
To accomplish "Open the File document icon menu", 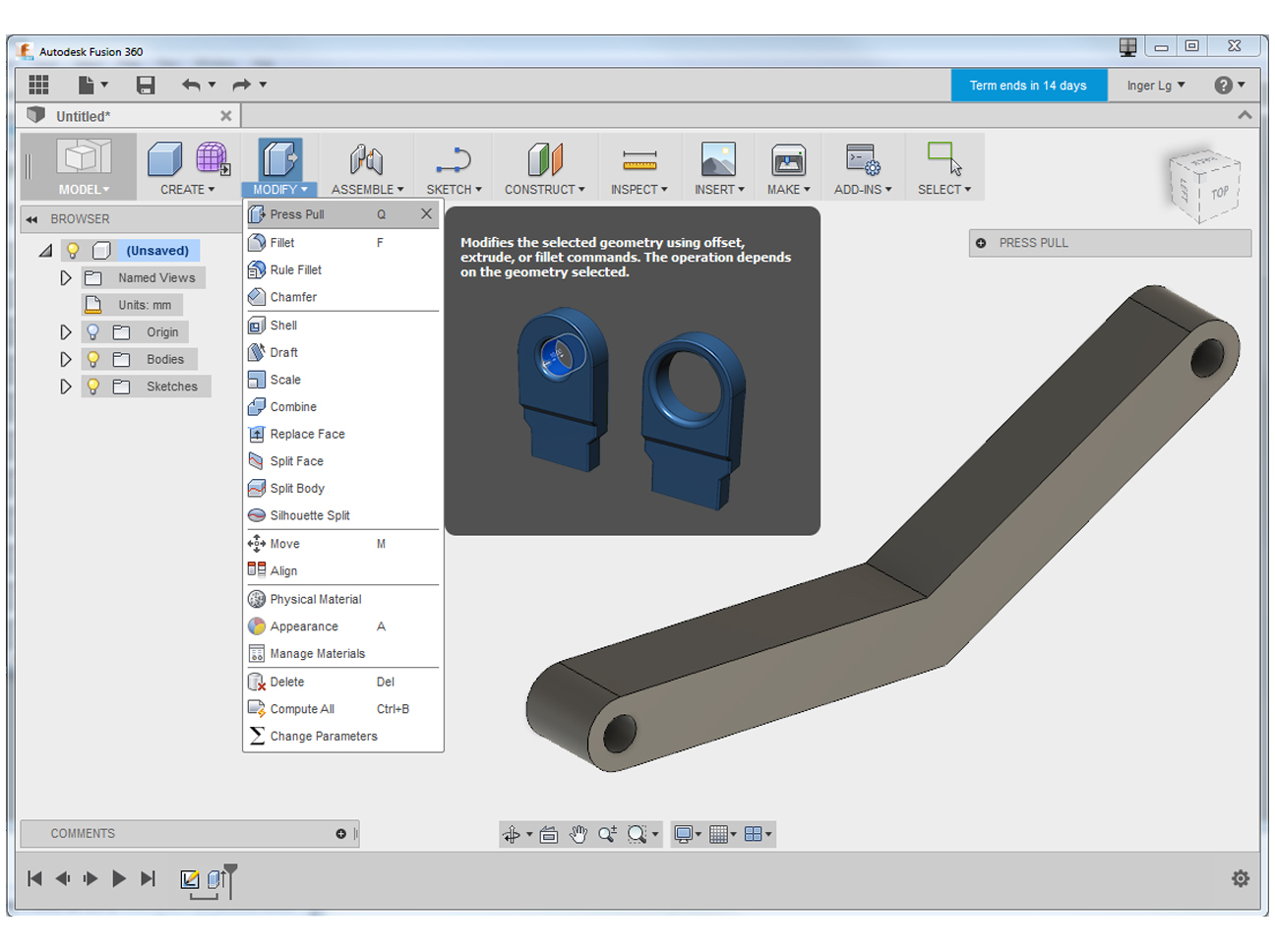I will click(87, 85).
